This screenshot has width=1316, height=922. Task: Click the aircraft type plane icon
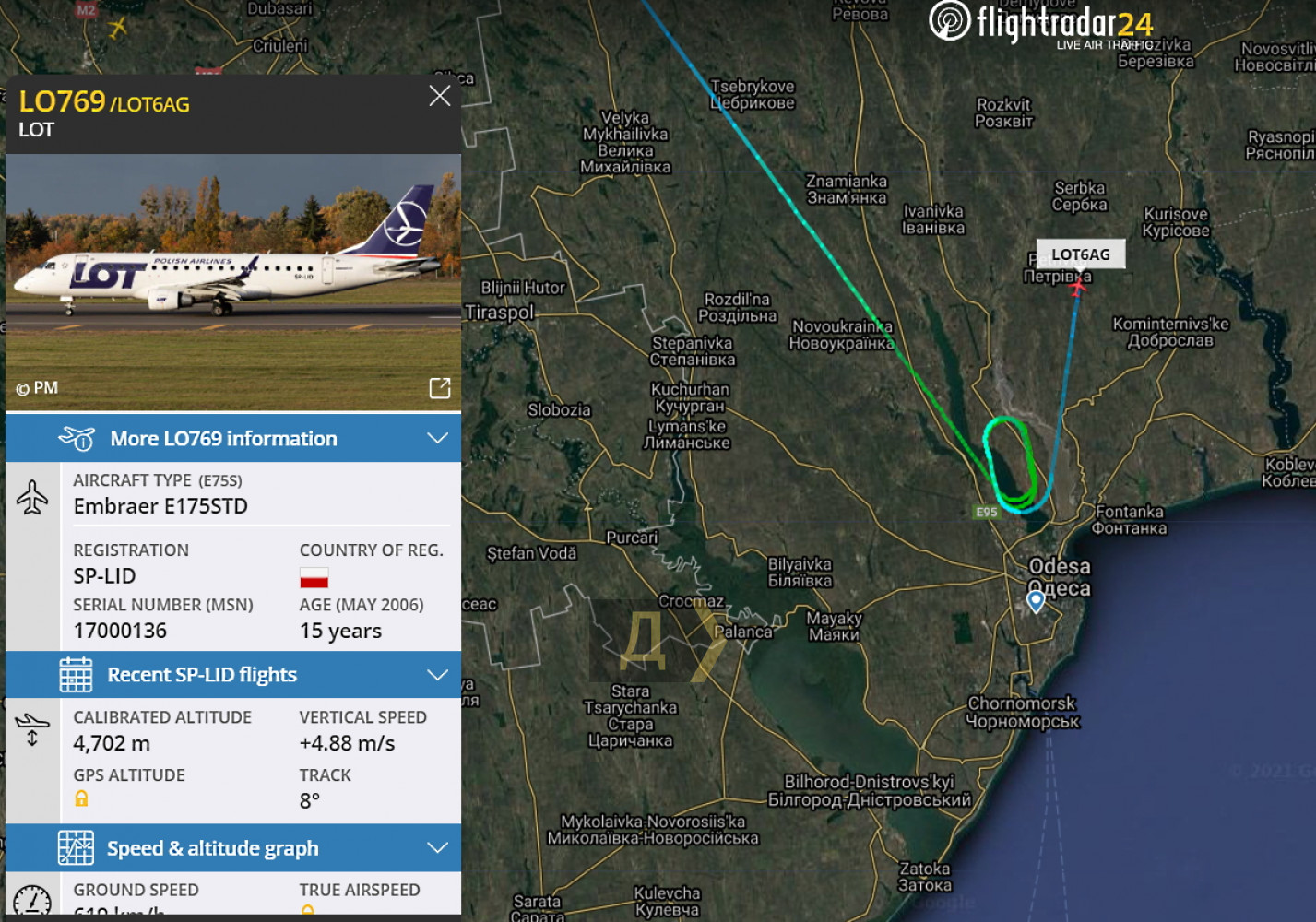(32, 497)
